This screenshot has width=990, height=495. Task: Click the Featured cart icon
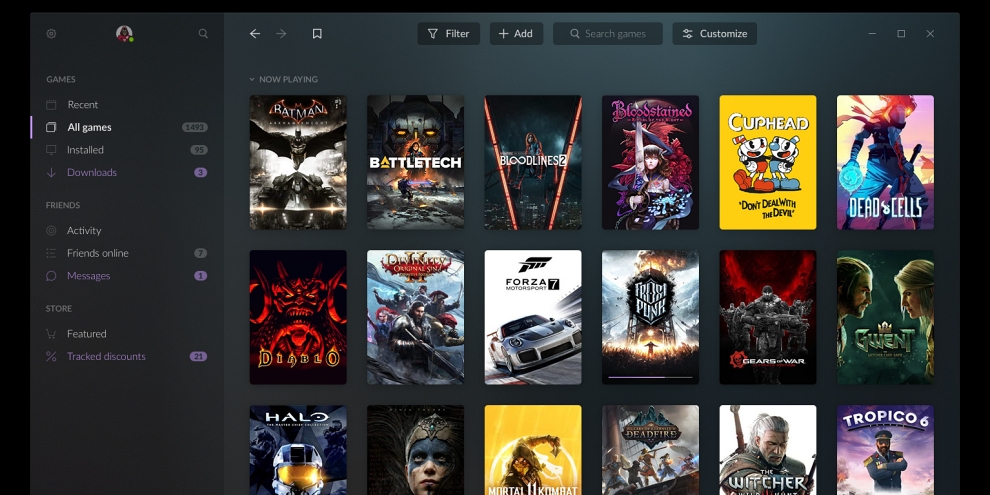click(x=51, y=333)
